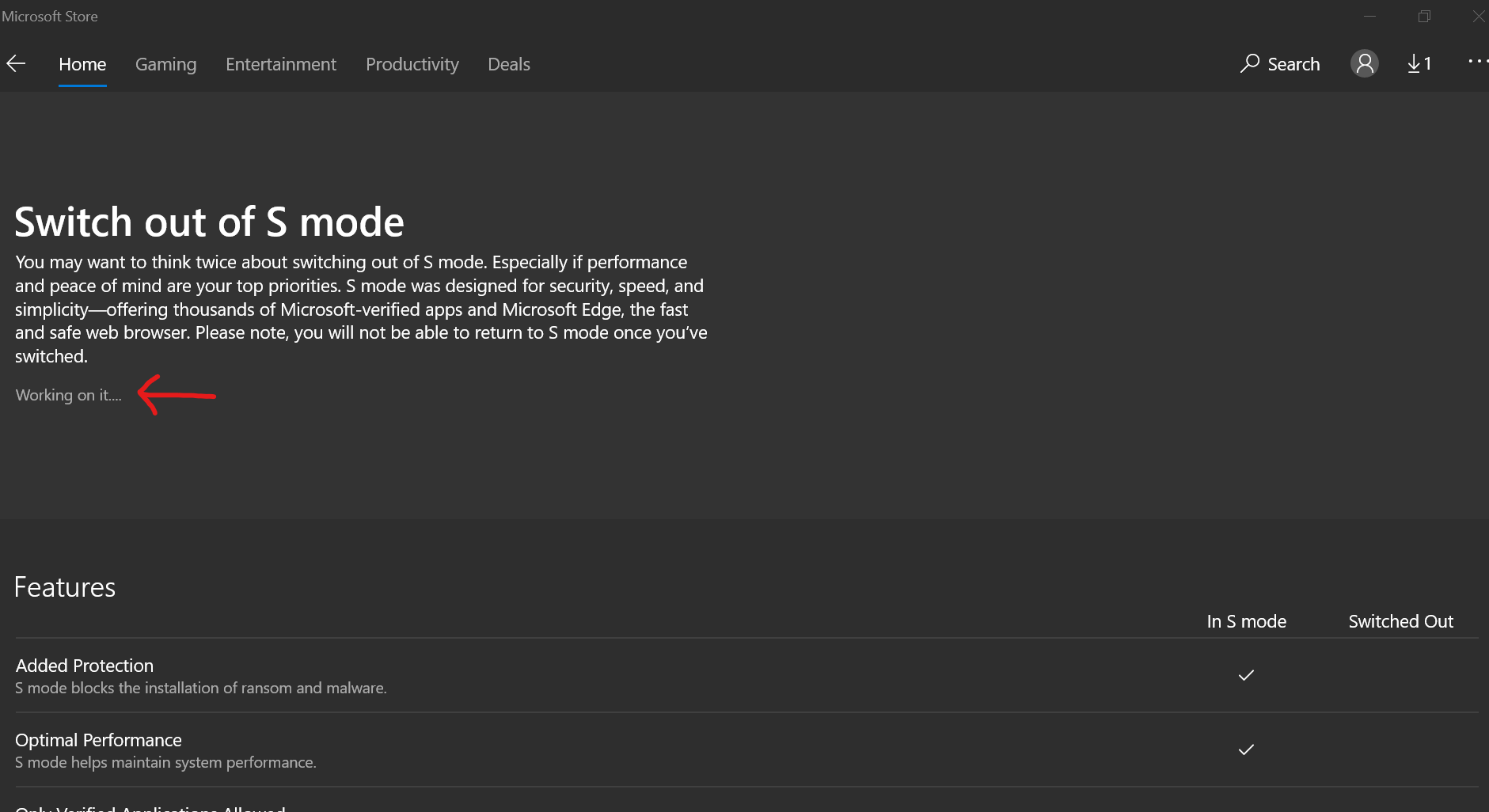The width and height of the screenshot is (1489, 812).
Task: Switch to the Gaming tab
Action: pyautogui.click(x=165, y=64)
